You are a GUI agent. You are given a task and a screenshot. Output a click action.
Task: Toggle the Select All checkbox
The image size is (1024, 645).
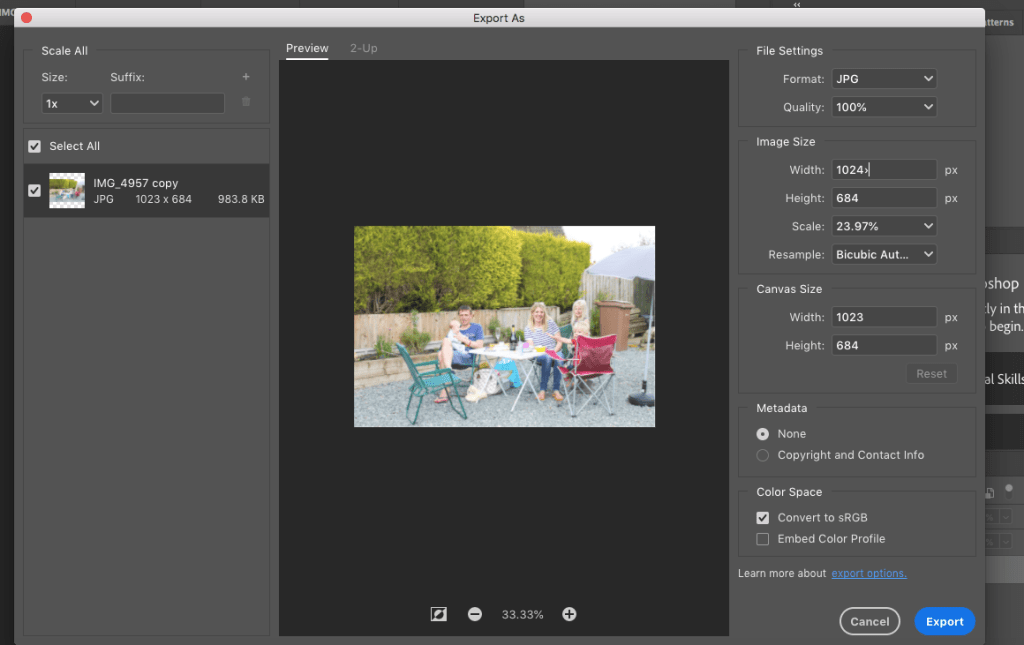coord(35,146)
